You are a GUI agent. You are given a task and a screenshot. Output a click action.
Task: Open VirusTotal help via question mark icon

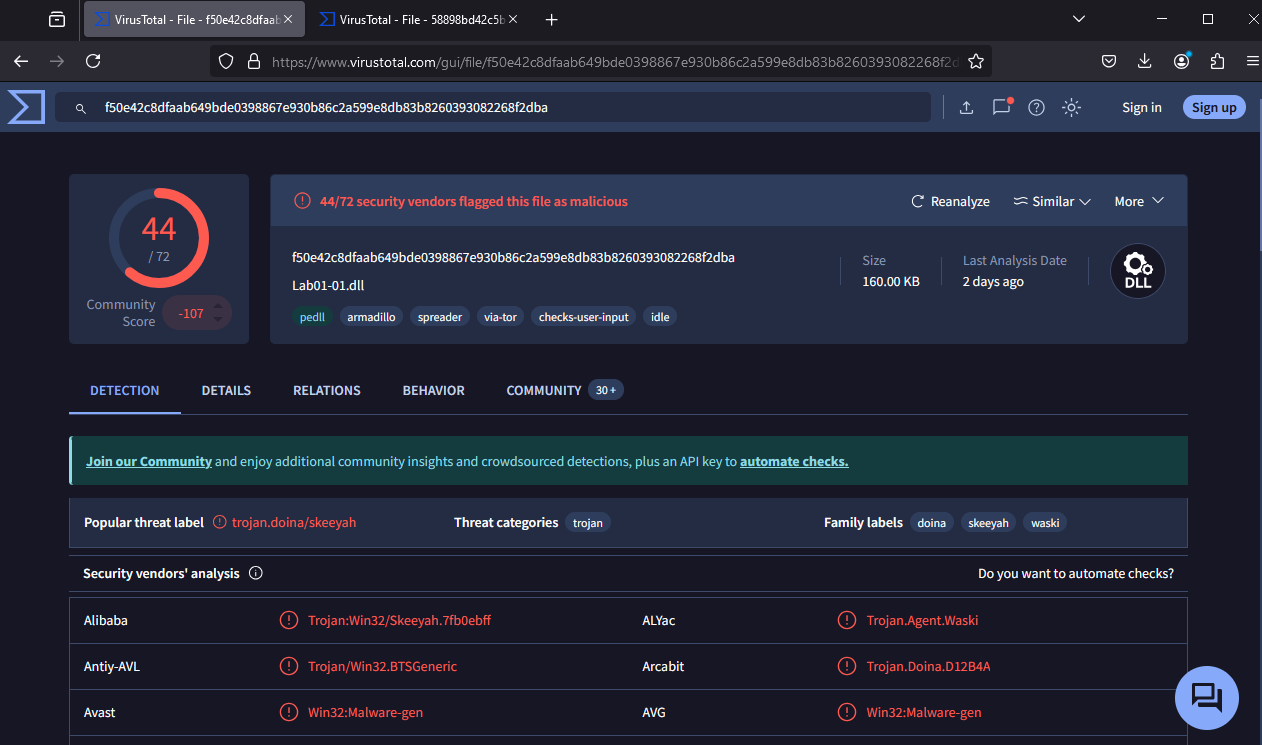coord(1036,107)
